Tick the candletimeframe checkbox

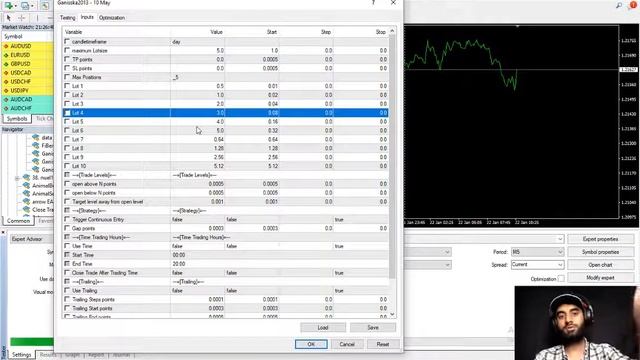click(x=67, y=42)
